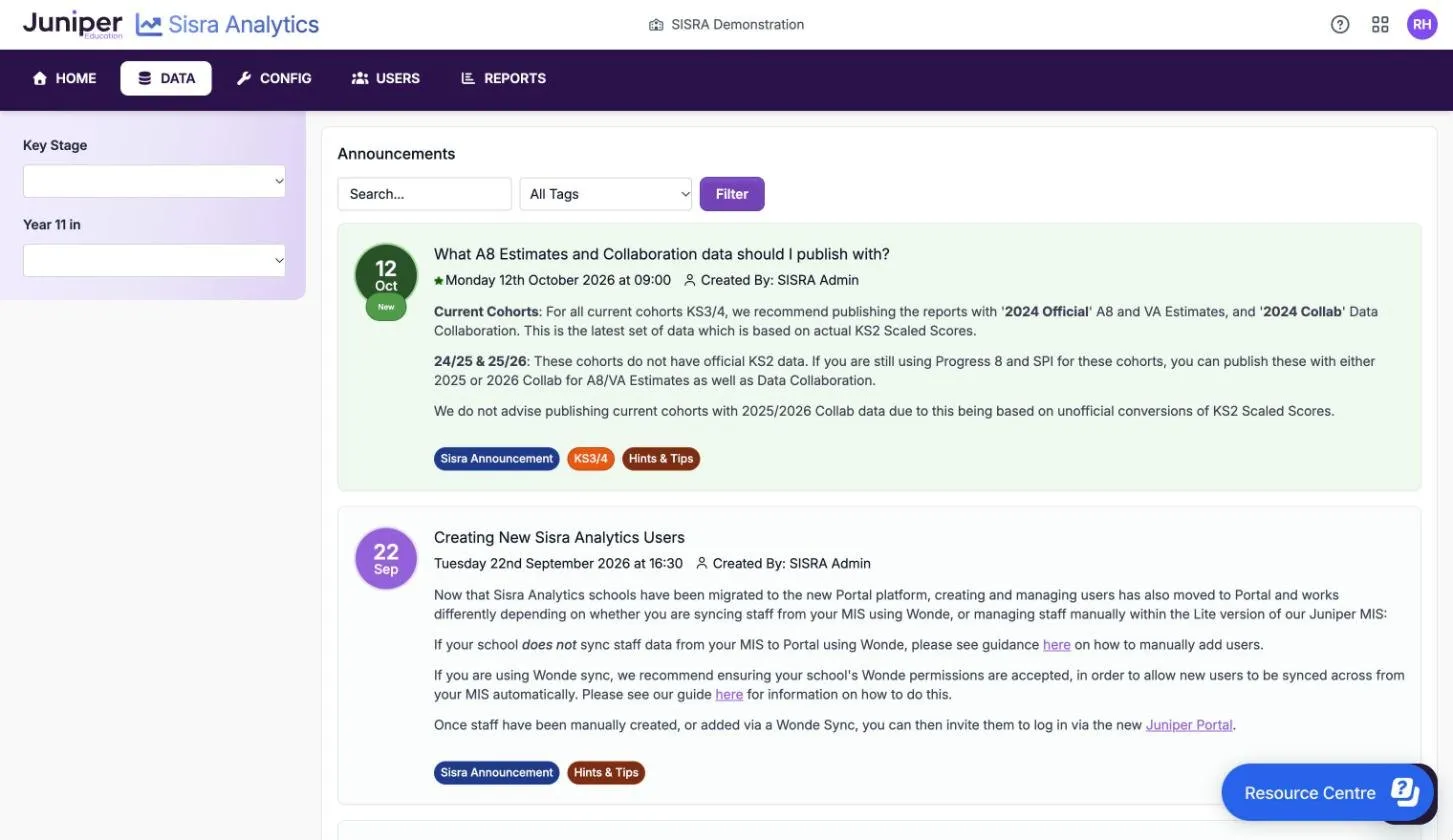The width and height of the screenshot is (1453, 840).
Task: Open the help question mark icon
Action: [1340, 25]
